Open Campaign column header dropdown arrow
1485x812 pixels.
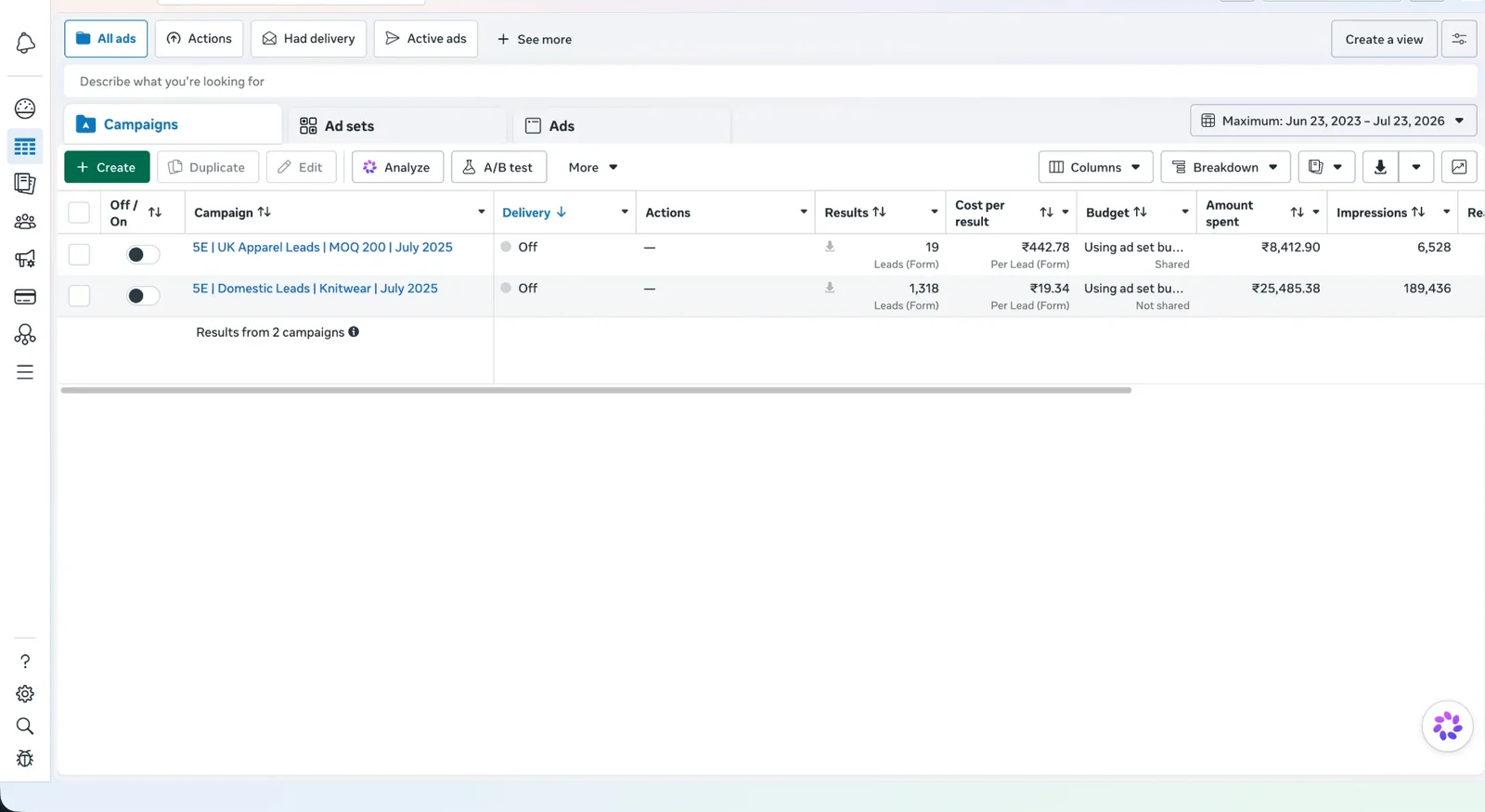481,213
